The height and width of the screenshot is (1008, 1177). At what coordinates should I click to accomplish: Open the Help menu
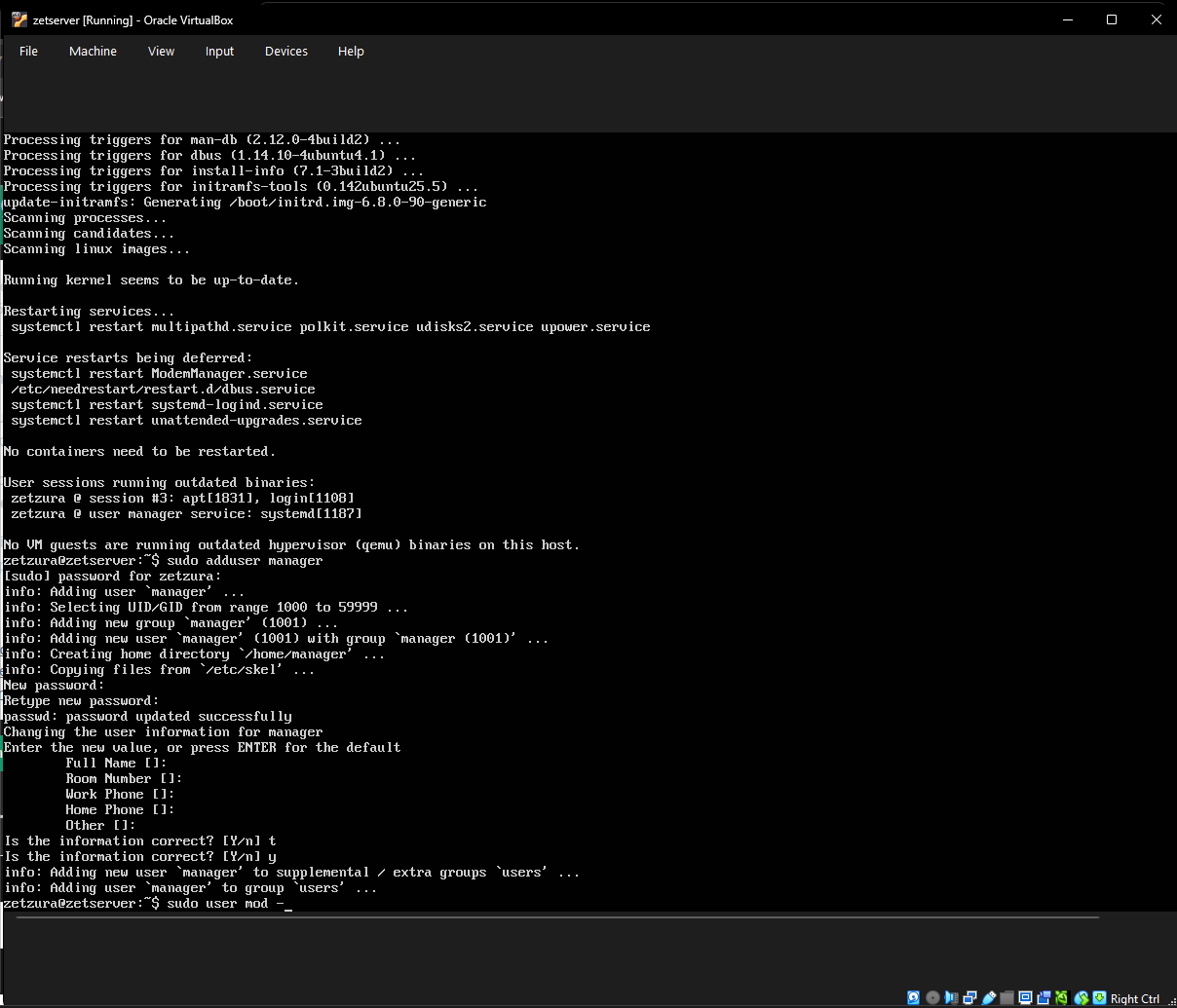click(x=351, y=51)
